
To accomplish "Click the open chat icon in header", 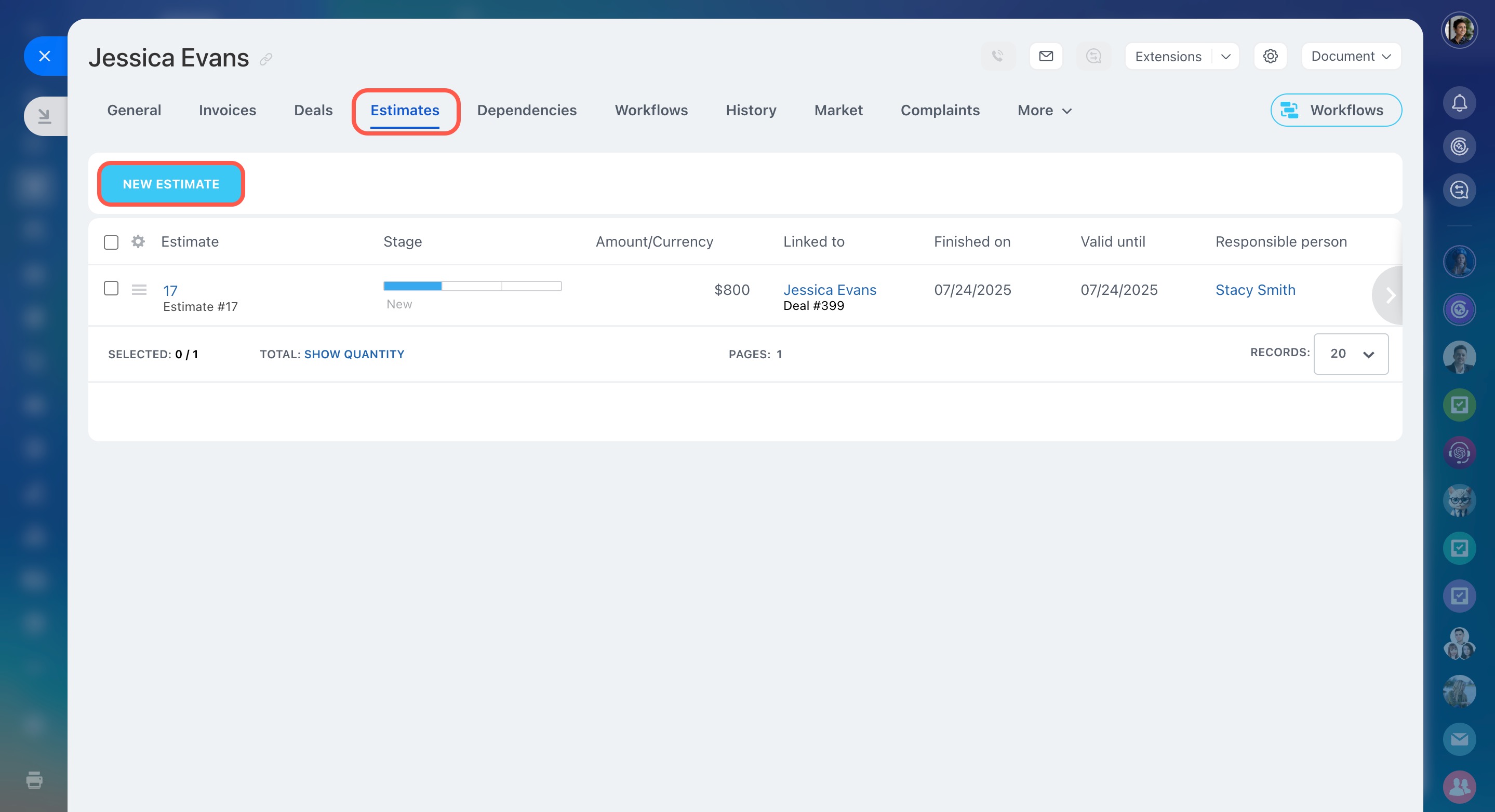I will click(1093, 56).
